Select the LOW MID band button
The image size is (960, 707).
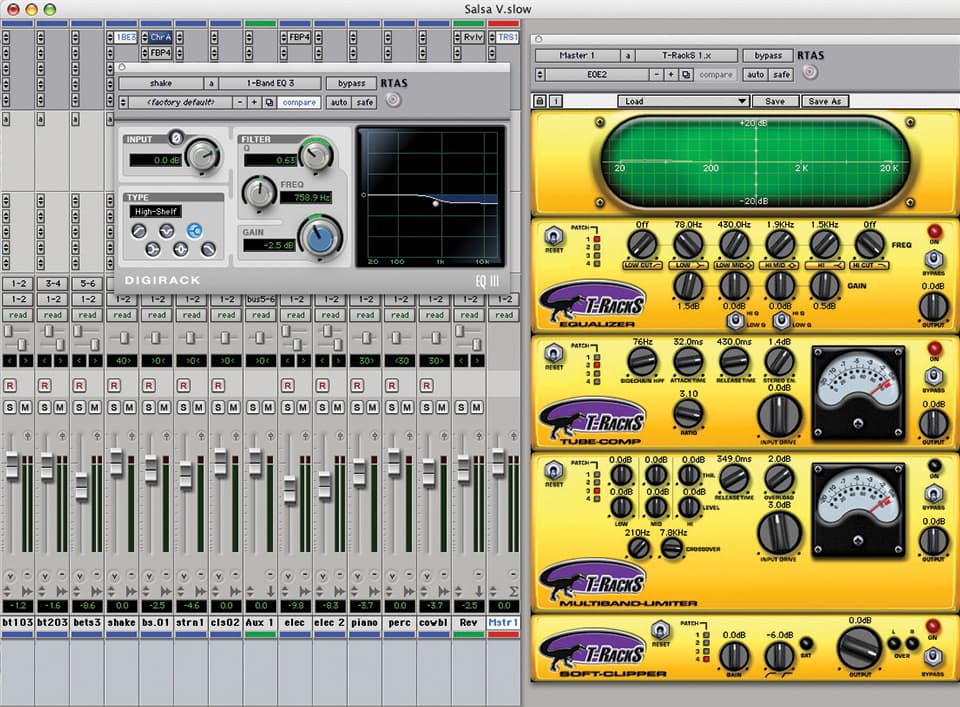[733, 266]
